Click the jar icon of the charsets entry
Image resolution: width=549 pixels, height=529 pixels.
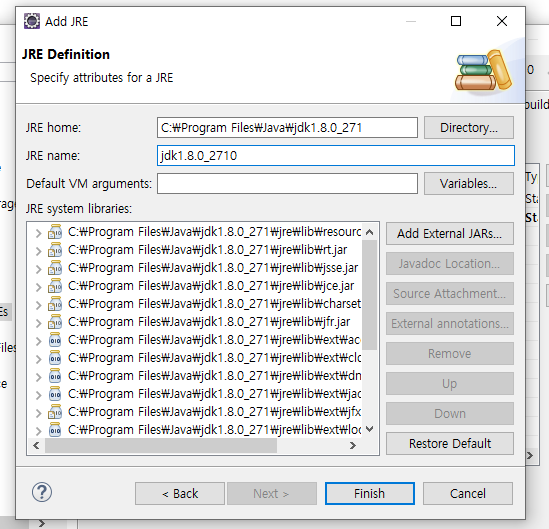pos(55,304)
